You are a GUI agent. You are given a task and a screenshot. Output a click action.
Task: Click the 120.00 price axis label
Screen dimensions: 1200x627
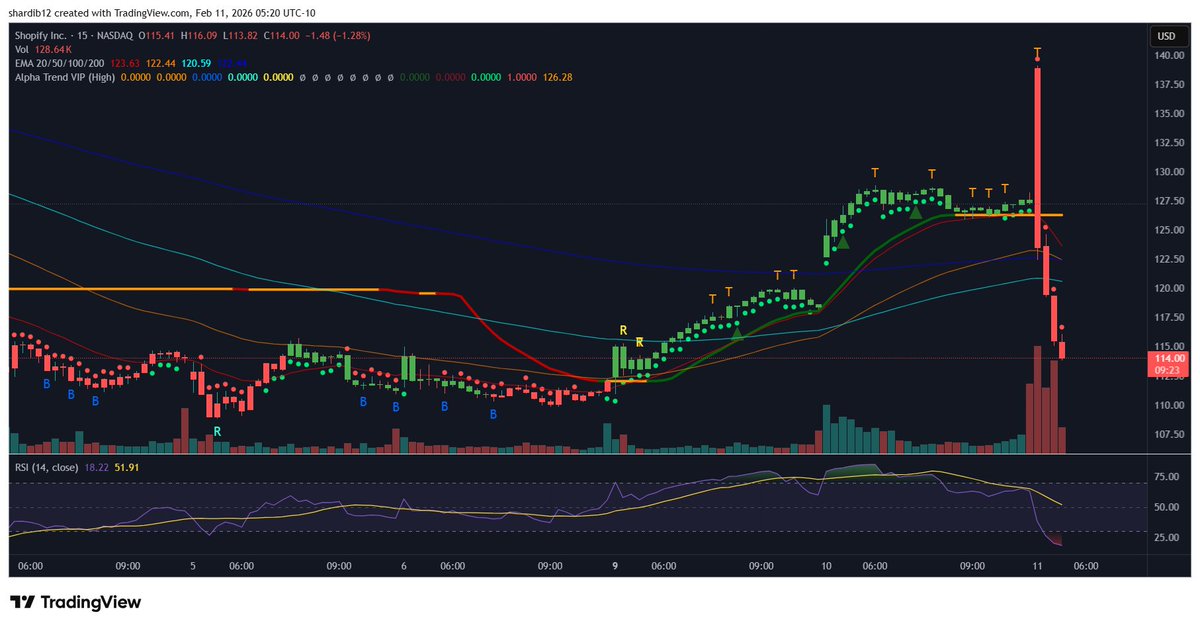(x=1169, y=289)
